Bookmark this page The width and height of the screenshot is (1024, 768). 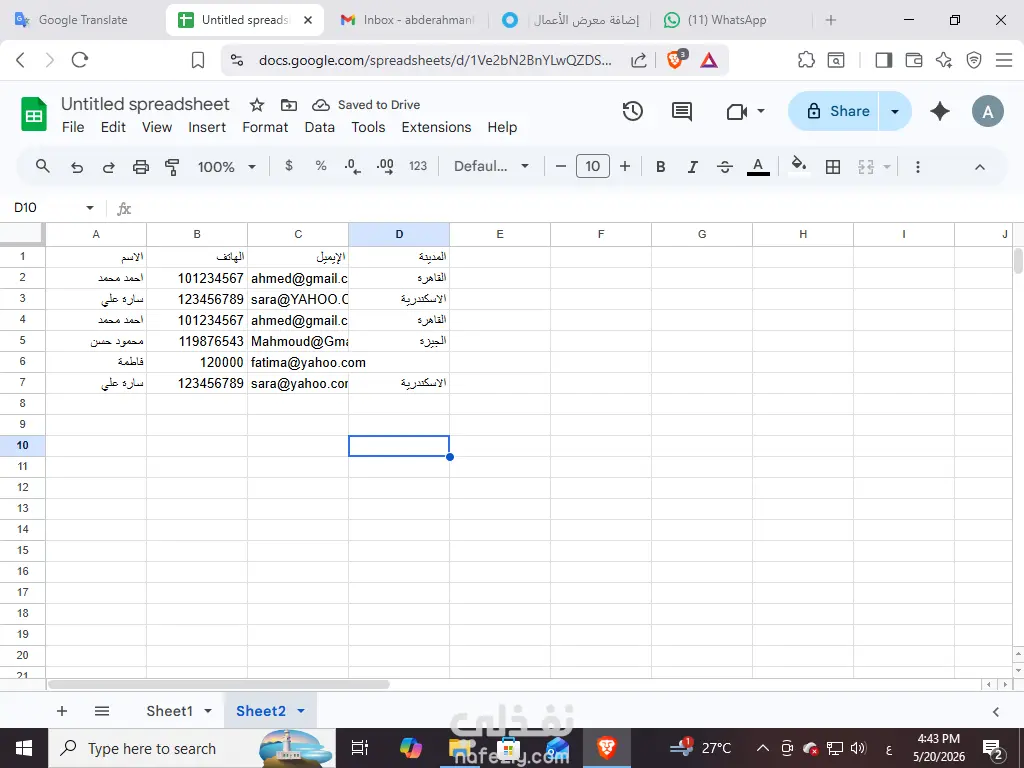pos(197,60)
